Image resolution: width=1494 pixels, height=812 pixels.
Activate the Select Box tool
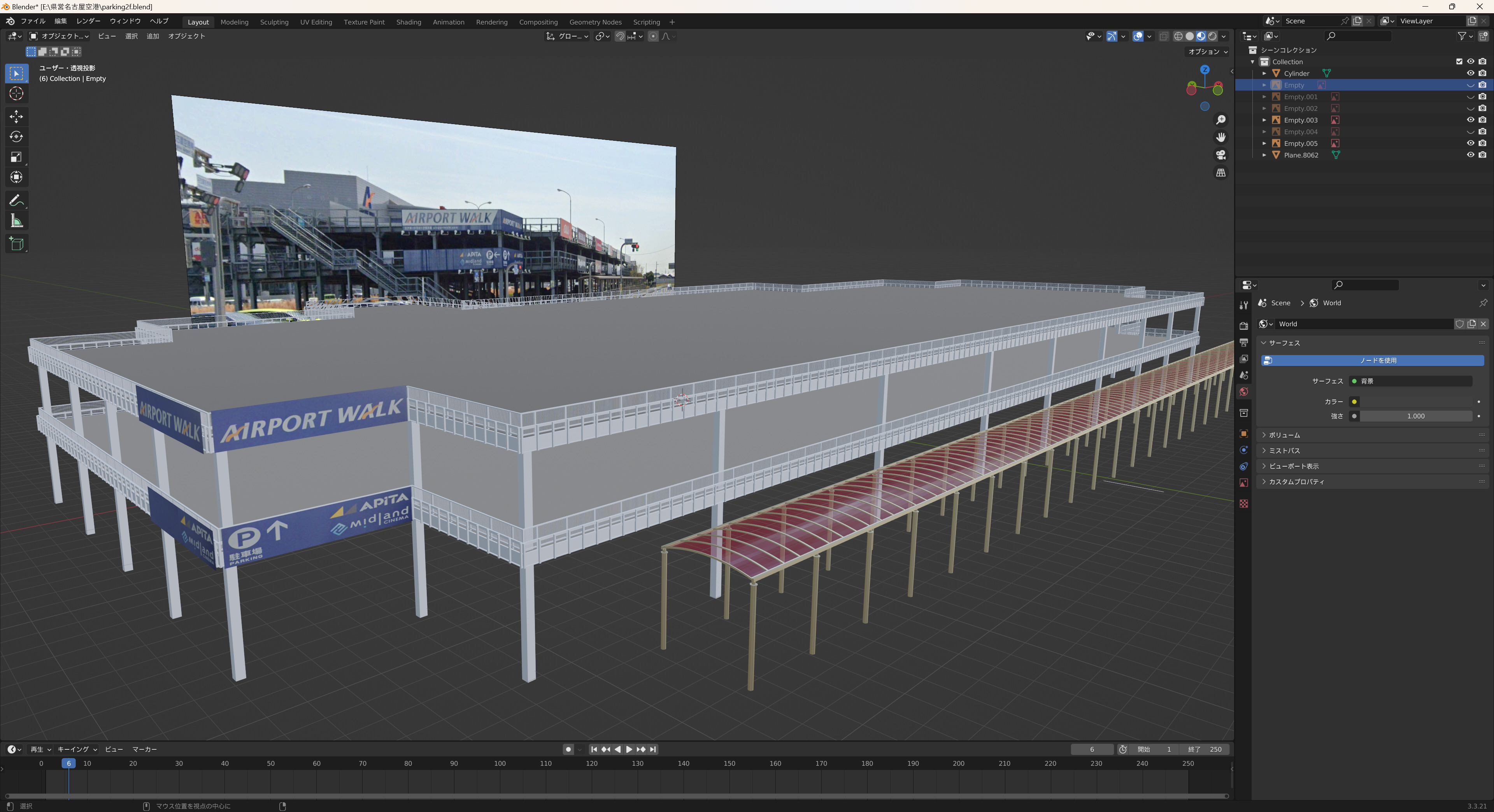coord(16,73)
